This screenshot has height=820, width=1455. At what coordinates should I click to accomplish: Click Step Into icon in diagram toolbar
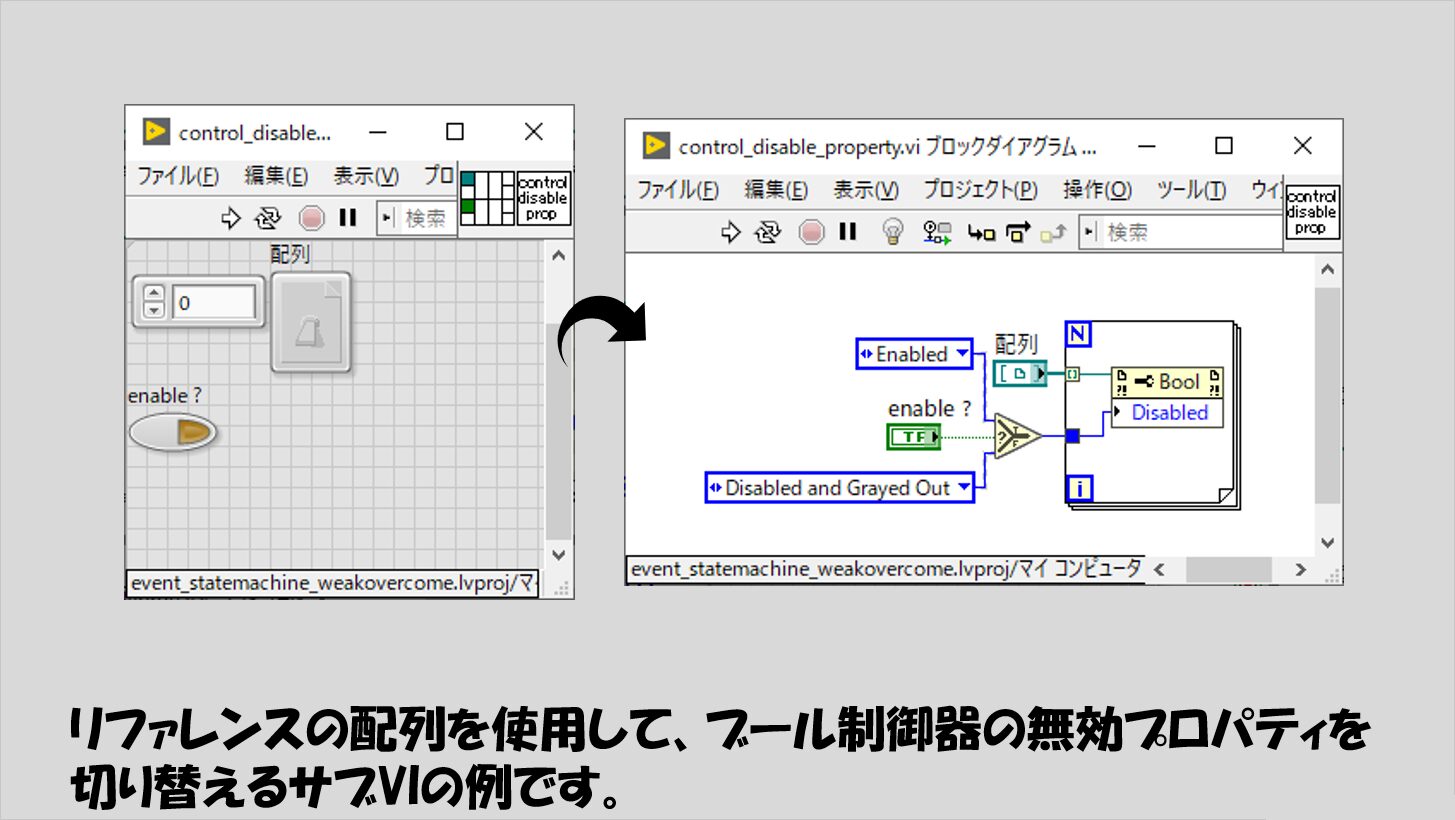pos(981,233)
